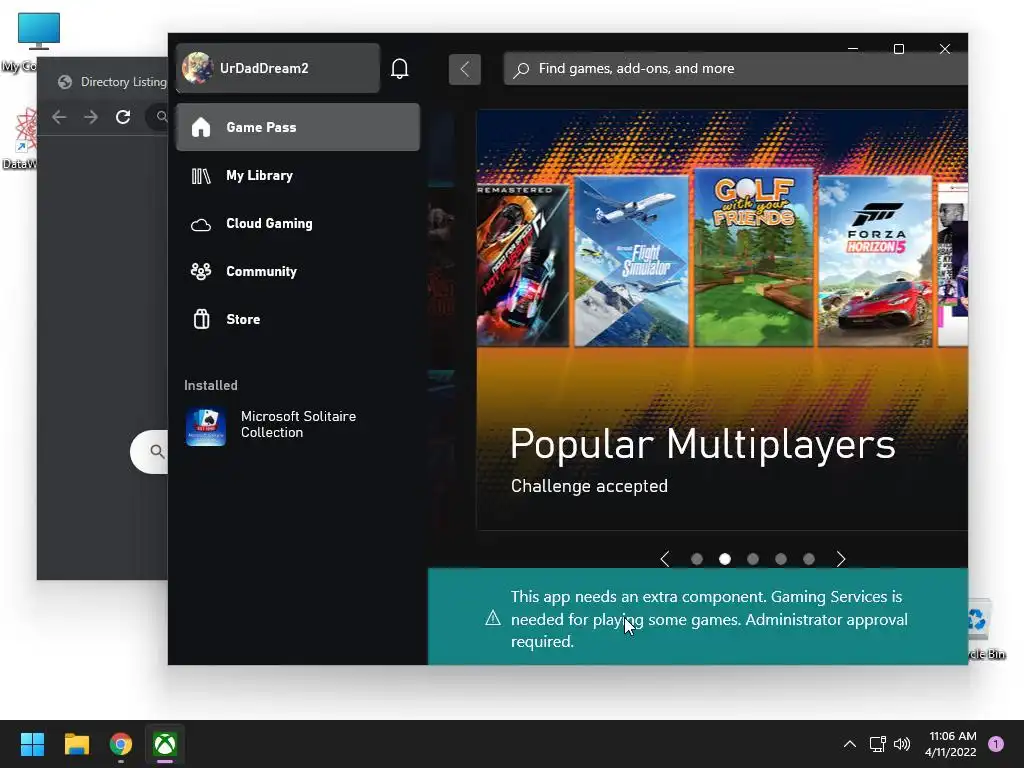Screen dimensions: 1024x768
Task: Select the third carousel page dot
Action: point(753,559)
